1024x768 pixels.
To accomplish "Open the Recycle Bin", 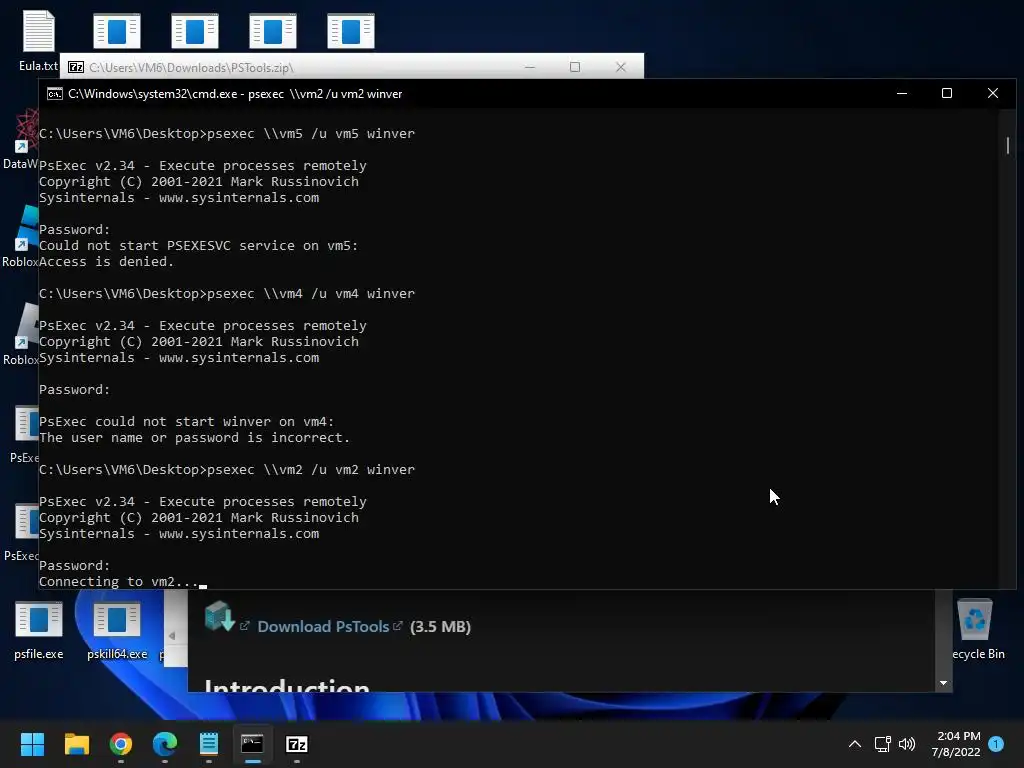I will [976, 629].
